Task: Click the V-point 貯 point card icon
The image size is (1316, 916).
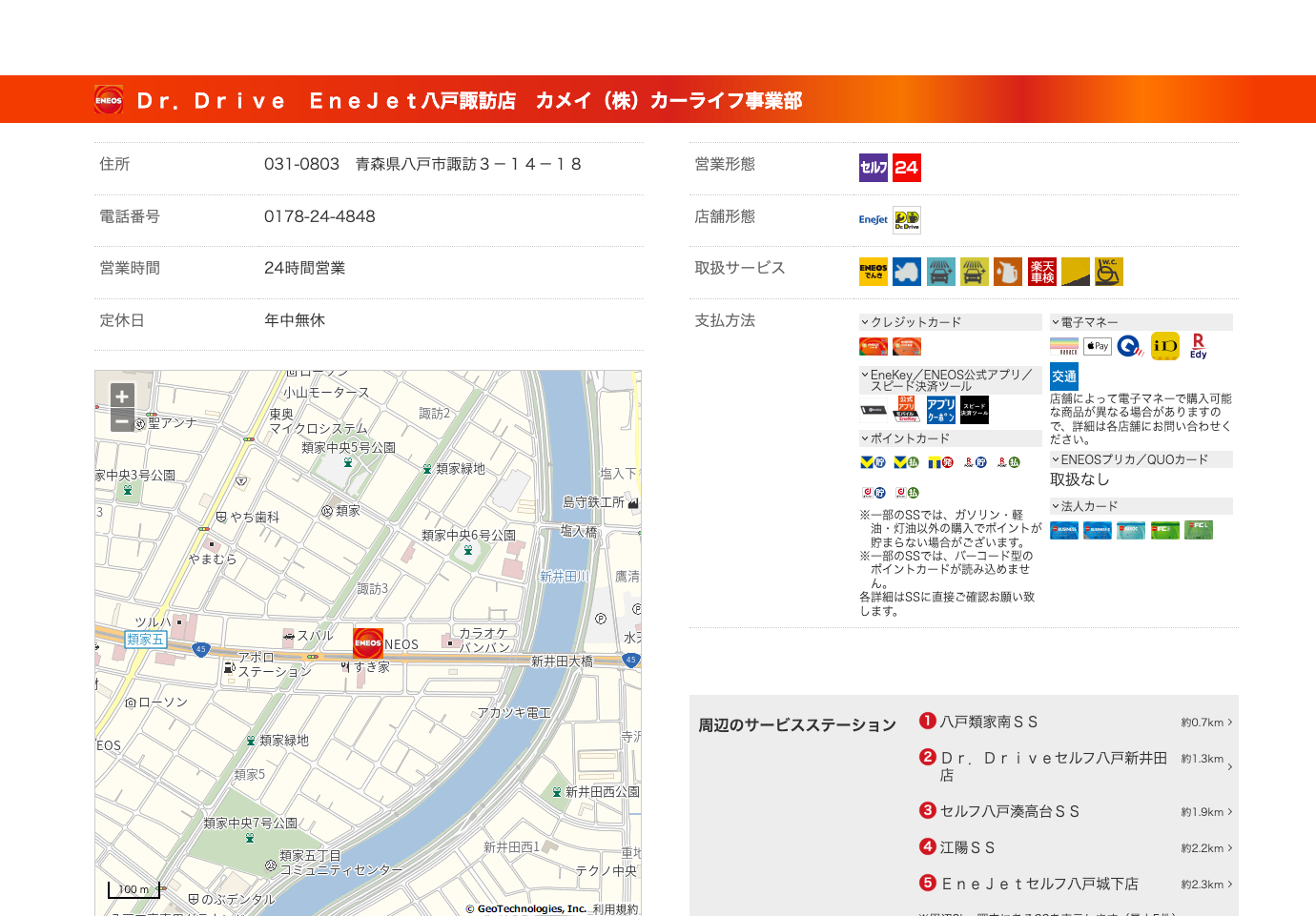Action: (873, 462)
